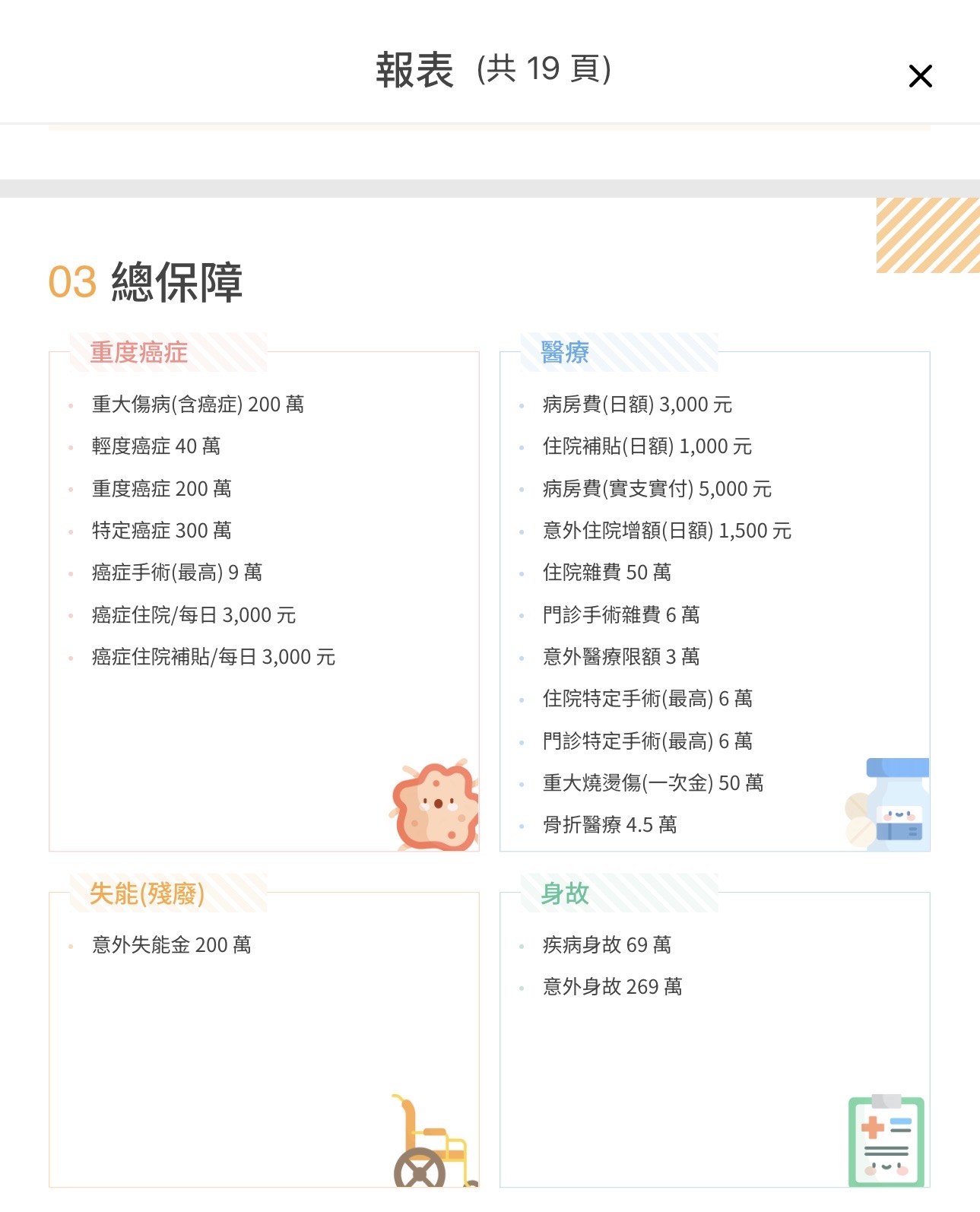Click 癌症住院補貼/每日 3,000 元 item

[213, 657]
